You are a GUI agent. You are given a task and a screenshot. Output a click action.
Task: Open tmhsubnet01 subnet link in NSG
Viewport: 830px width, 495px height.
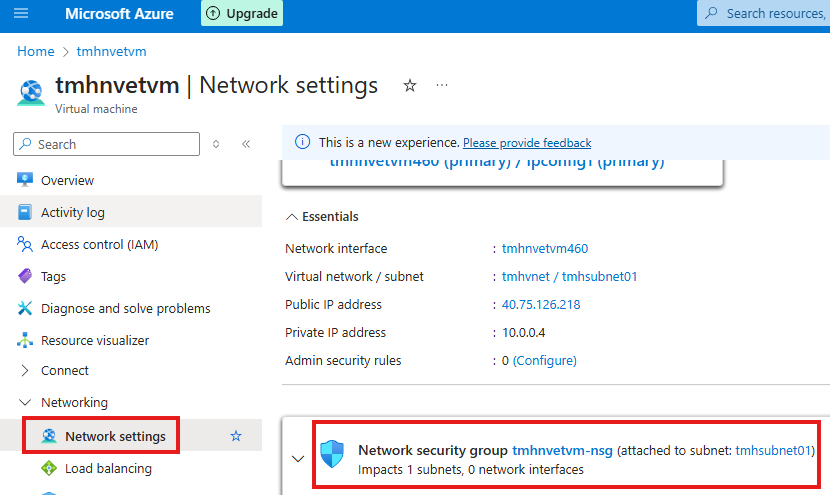click(773, 451)
